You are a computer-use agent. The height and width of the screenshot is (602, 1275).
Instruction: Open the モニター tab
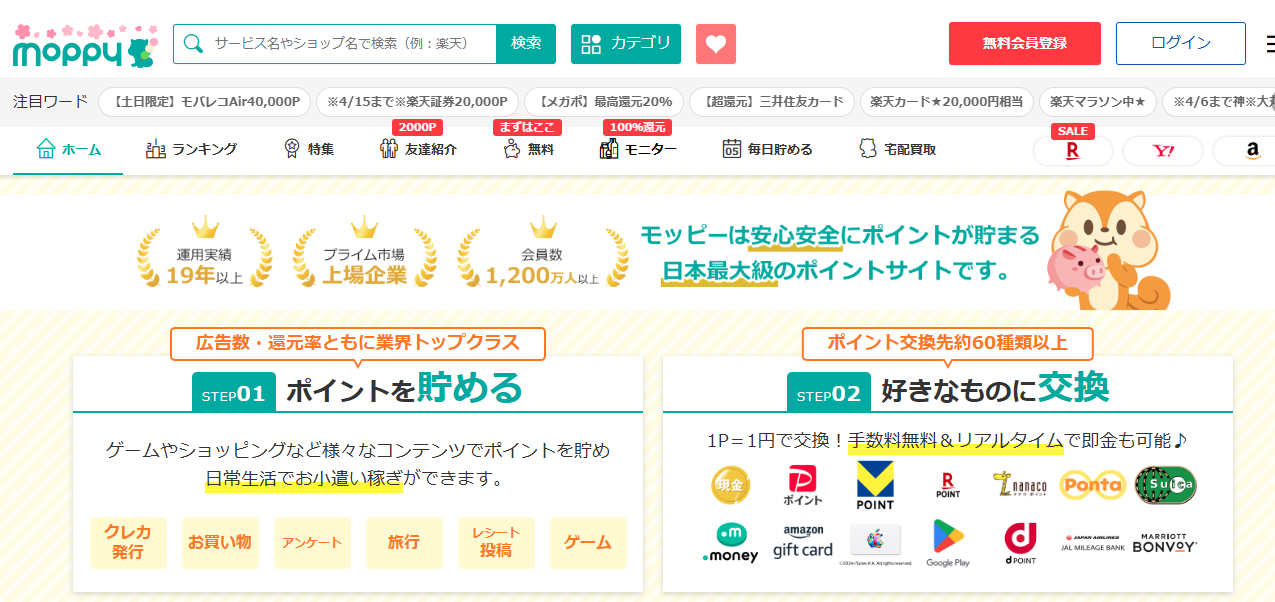(638, 150)
